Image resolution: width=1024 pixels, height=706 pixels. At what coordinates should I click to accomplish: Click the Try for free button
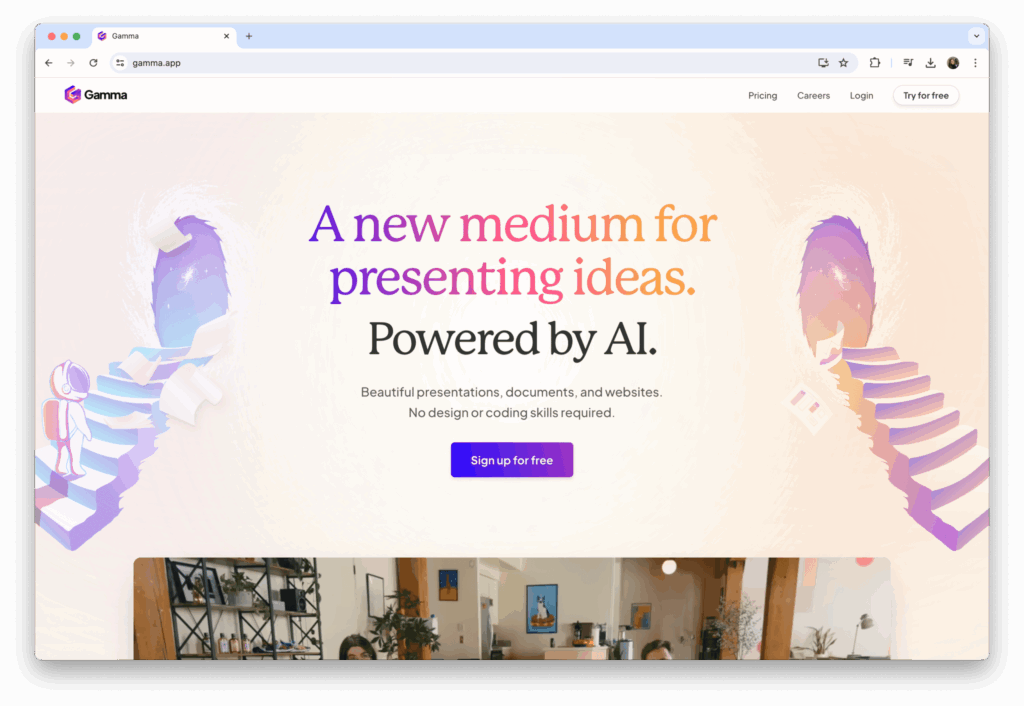pyautogui.click(x=926, y=95)
